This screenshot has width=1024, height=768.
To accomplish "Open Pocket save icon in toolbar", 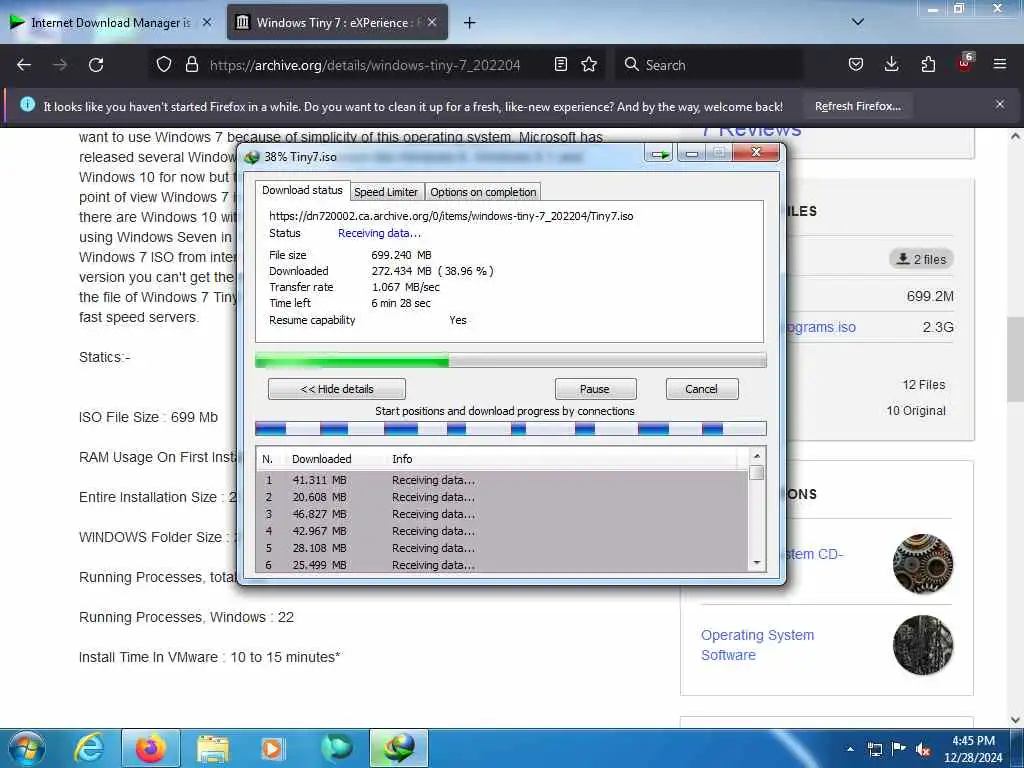I will point(856,64).
